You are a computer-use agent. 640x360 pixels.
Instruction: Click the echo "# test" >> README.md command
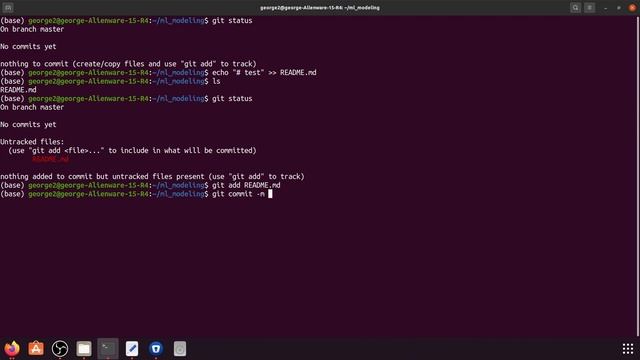(x=264, y=73)
